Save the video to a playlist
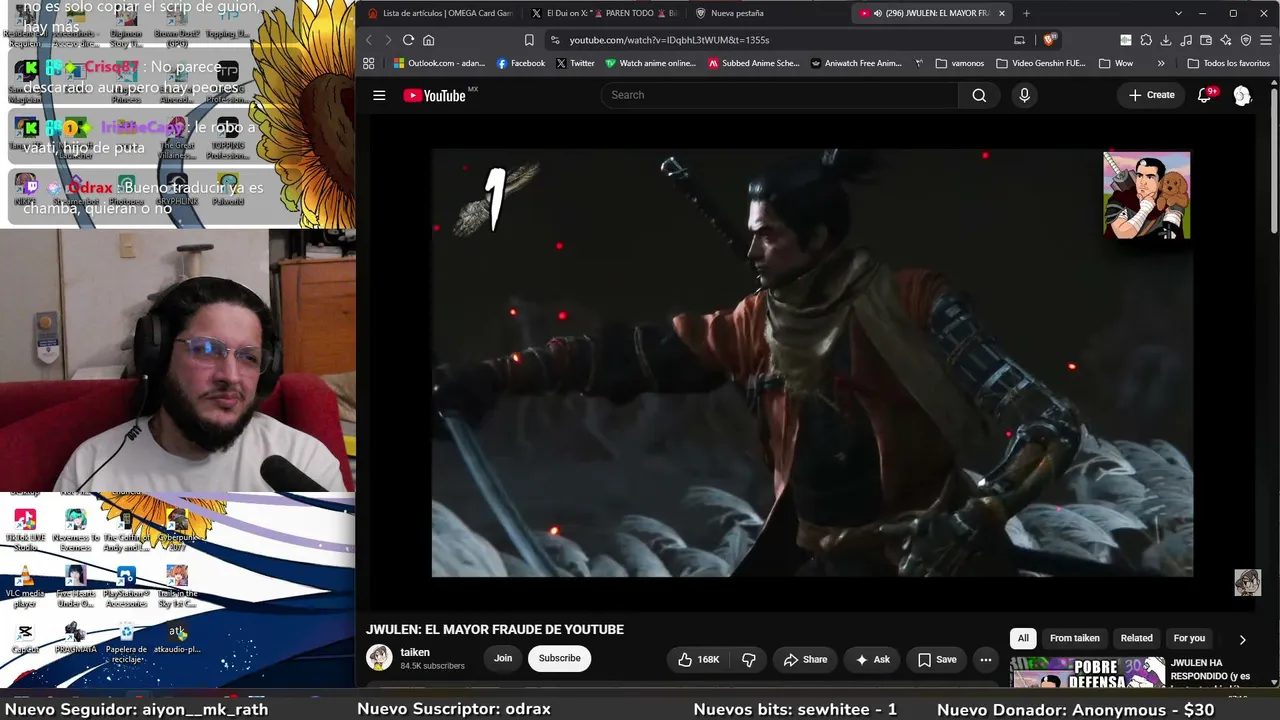This screenshot has width=1280, height=720. [937, 659]
